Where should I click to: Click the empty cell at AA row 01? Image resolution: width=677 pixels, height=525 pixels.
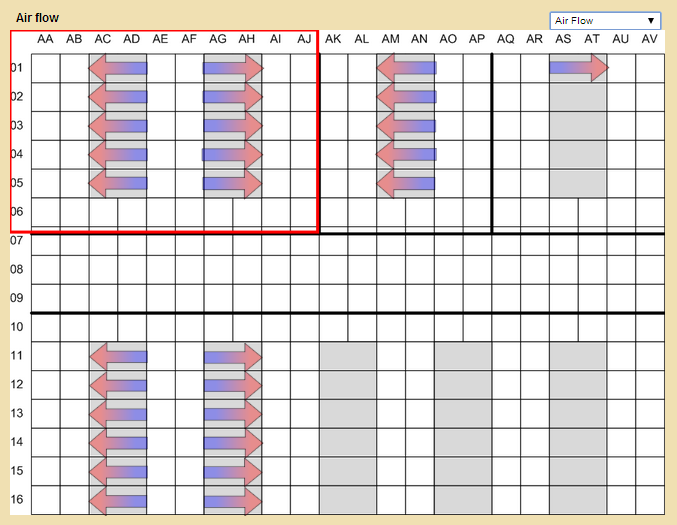(46, 68)
